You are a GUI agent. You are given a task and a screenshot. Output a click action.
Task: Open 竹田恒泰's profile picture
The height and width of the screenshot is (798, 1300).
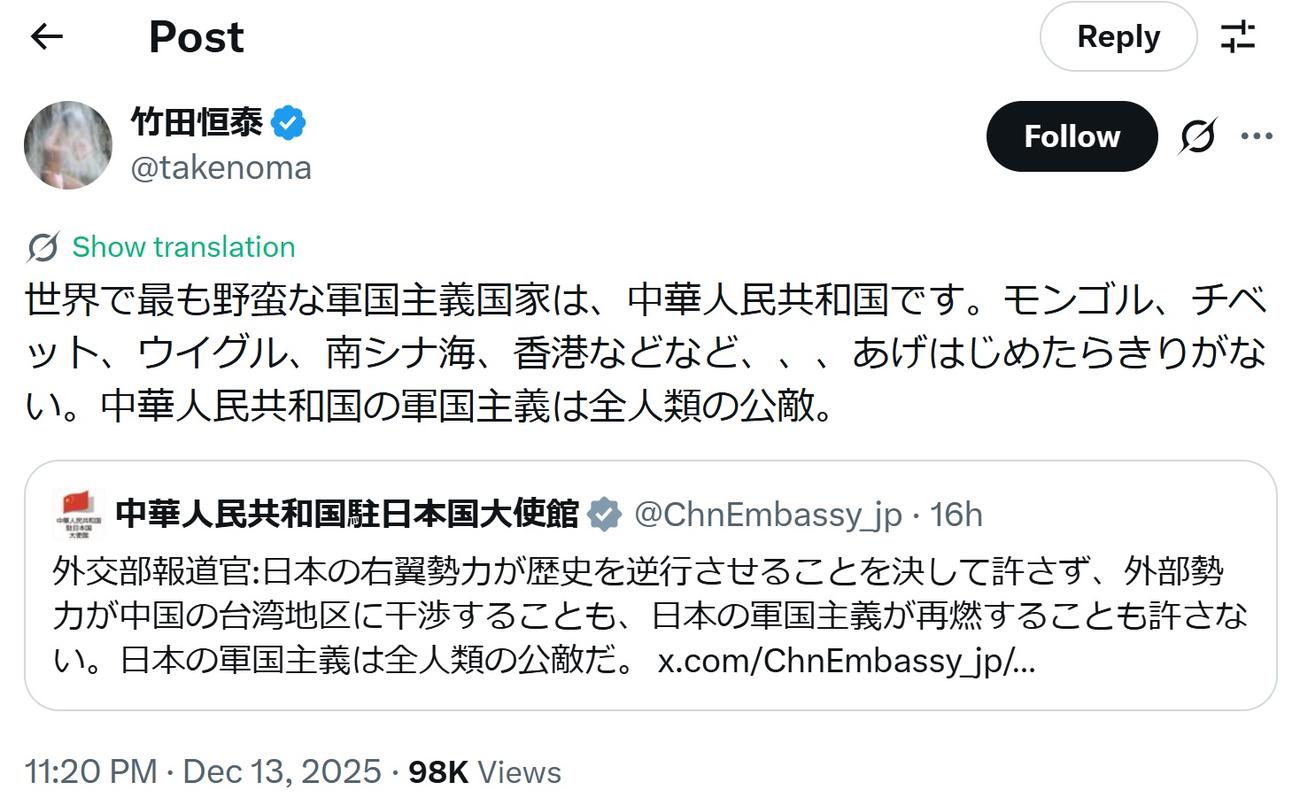(68, 145)
